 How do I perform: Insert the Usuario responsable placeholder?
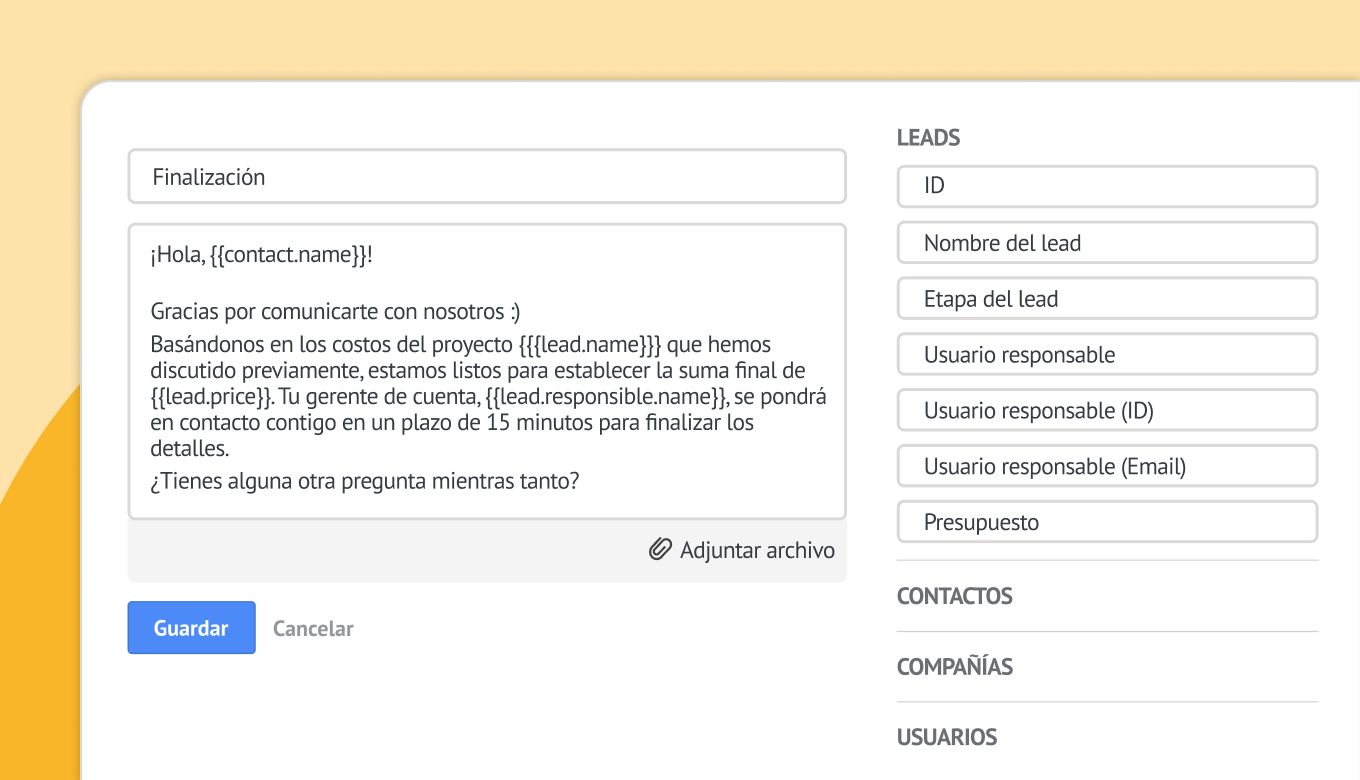coord(1107,355)
